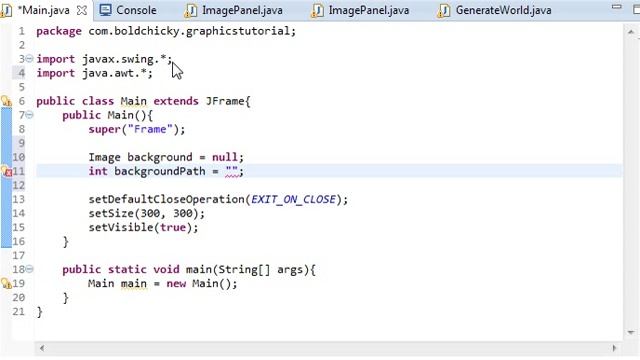Collapse the main method fold at line 18
Screen dimensions: 640x360
pos(29,269)
